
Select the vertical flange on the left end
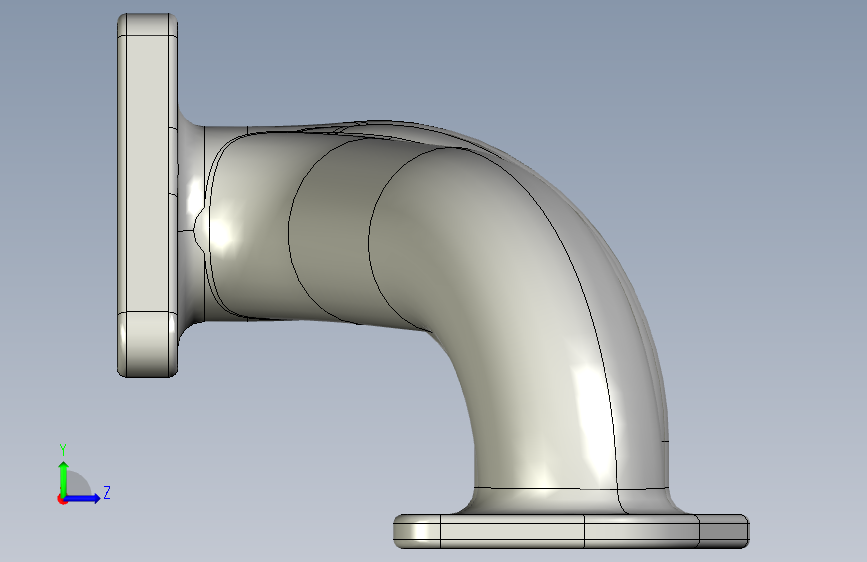pos(147,195)
